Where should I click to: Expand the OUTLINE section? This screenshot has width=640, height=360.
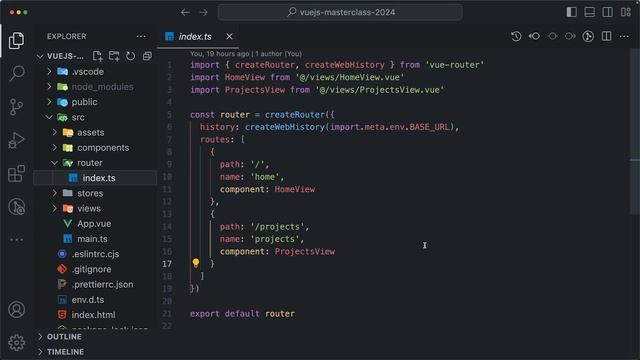(x=95, y=337)
